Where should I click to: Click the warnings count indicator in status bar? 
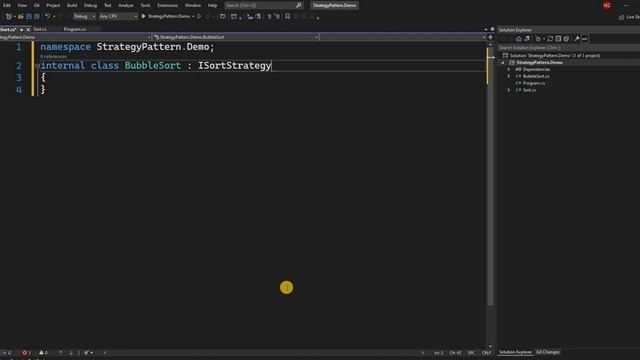point(43,353)
